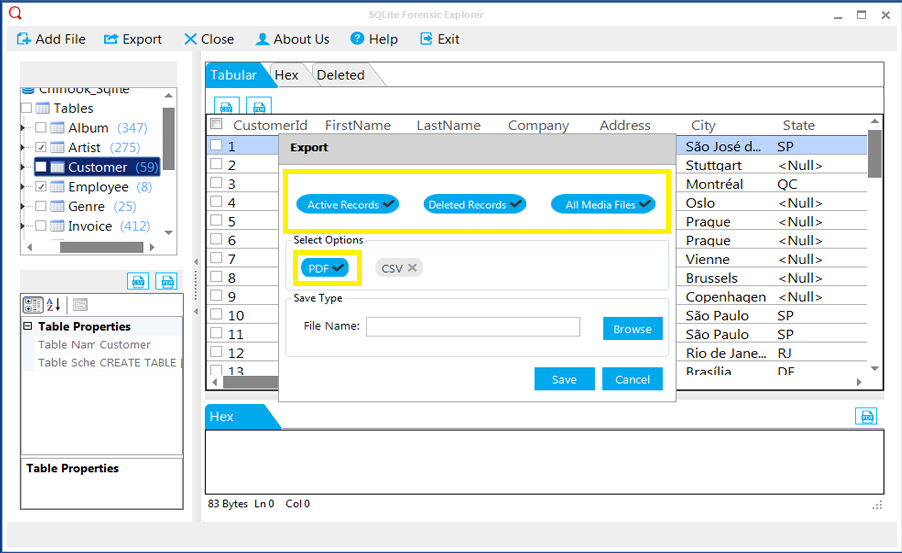Click the Stuttgart city cell

pos(713,165)
